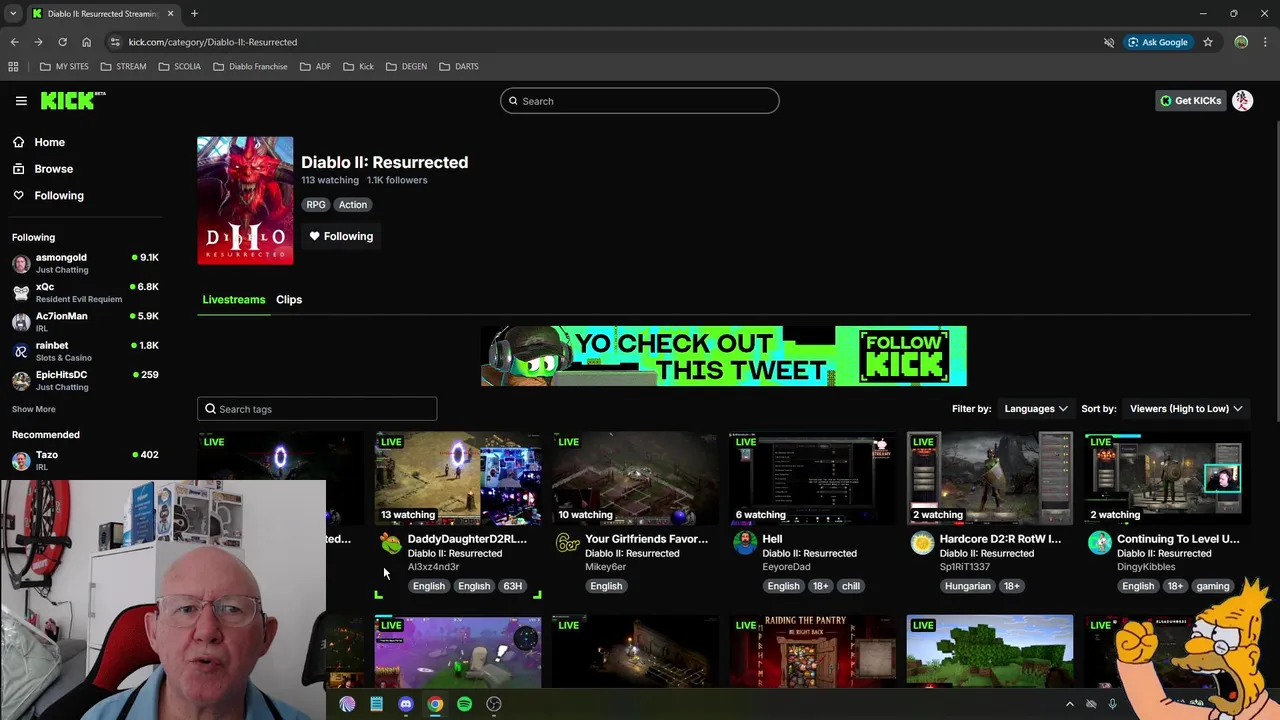Click the Follow Kick tweet banner
Image resolution: width=1280 pixels, height=720 pixels.
click(x=724, y=356)
